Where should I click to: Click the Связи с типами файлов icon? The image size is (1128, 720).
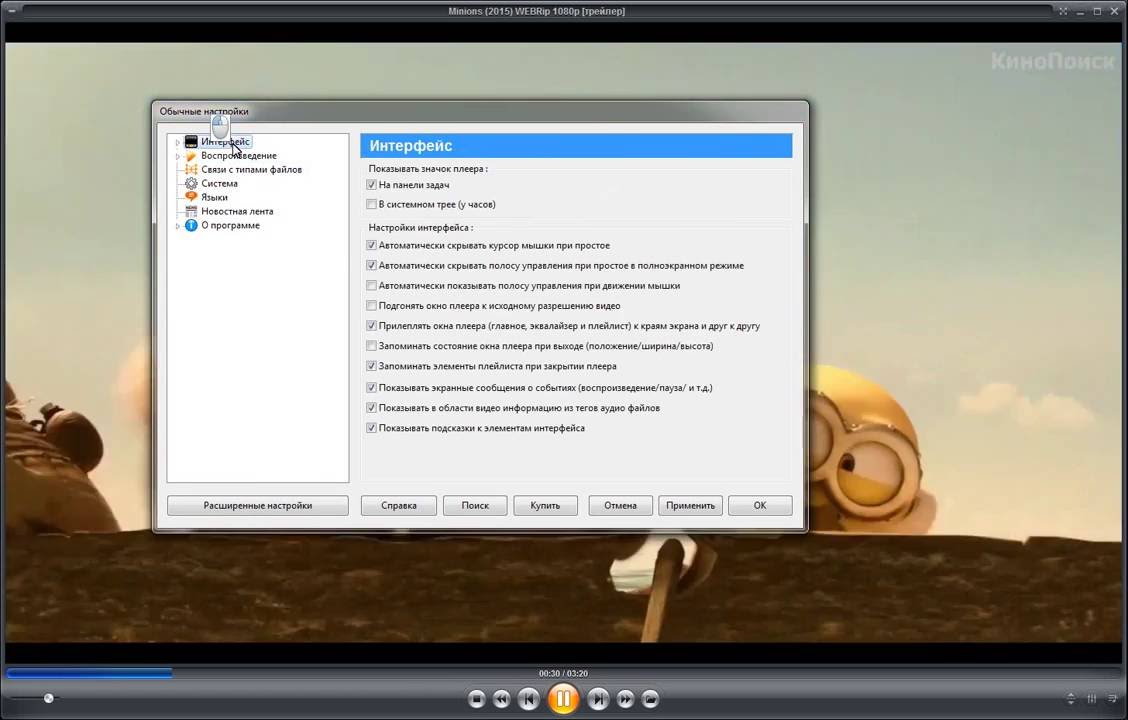tap(191, 169)
